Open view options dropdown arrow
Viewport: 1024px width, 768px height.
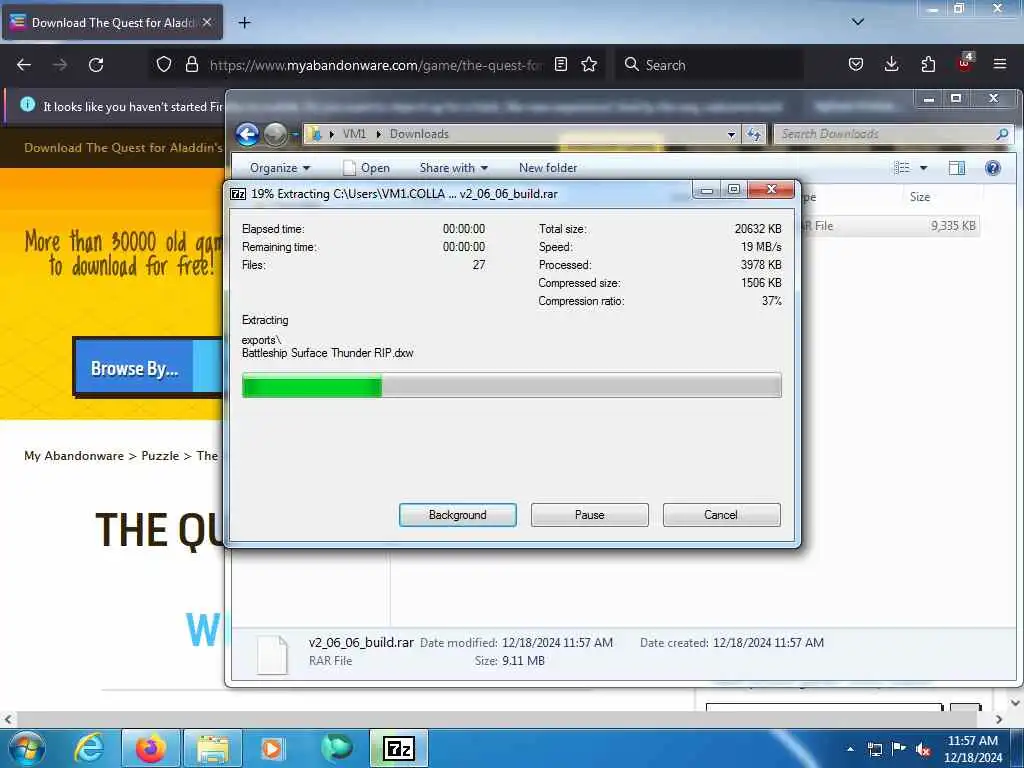click(x=923, y=168)
